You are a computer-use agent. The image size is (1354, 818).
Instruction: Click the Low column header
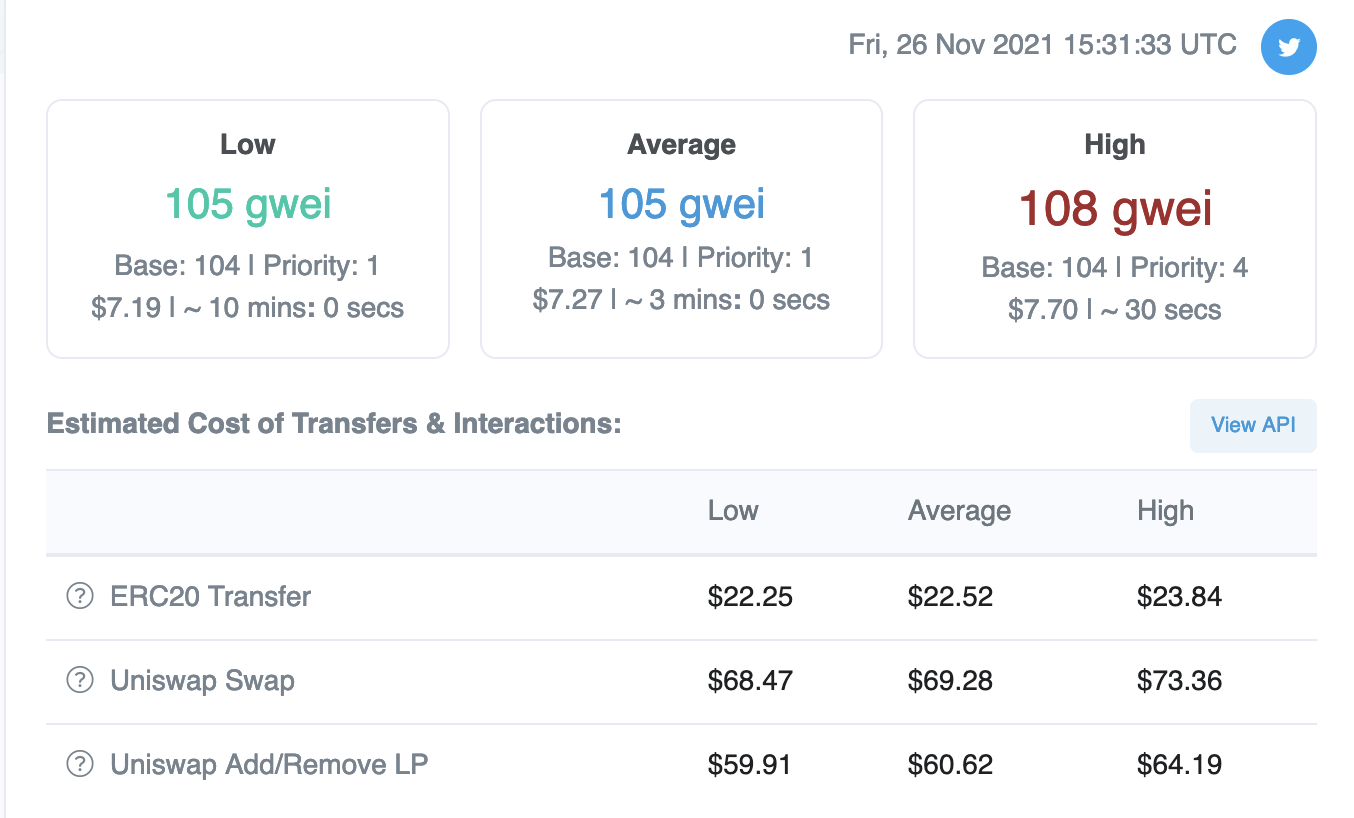tap(733, 511)
